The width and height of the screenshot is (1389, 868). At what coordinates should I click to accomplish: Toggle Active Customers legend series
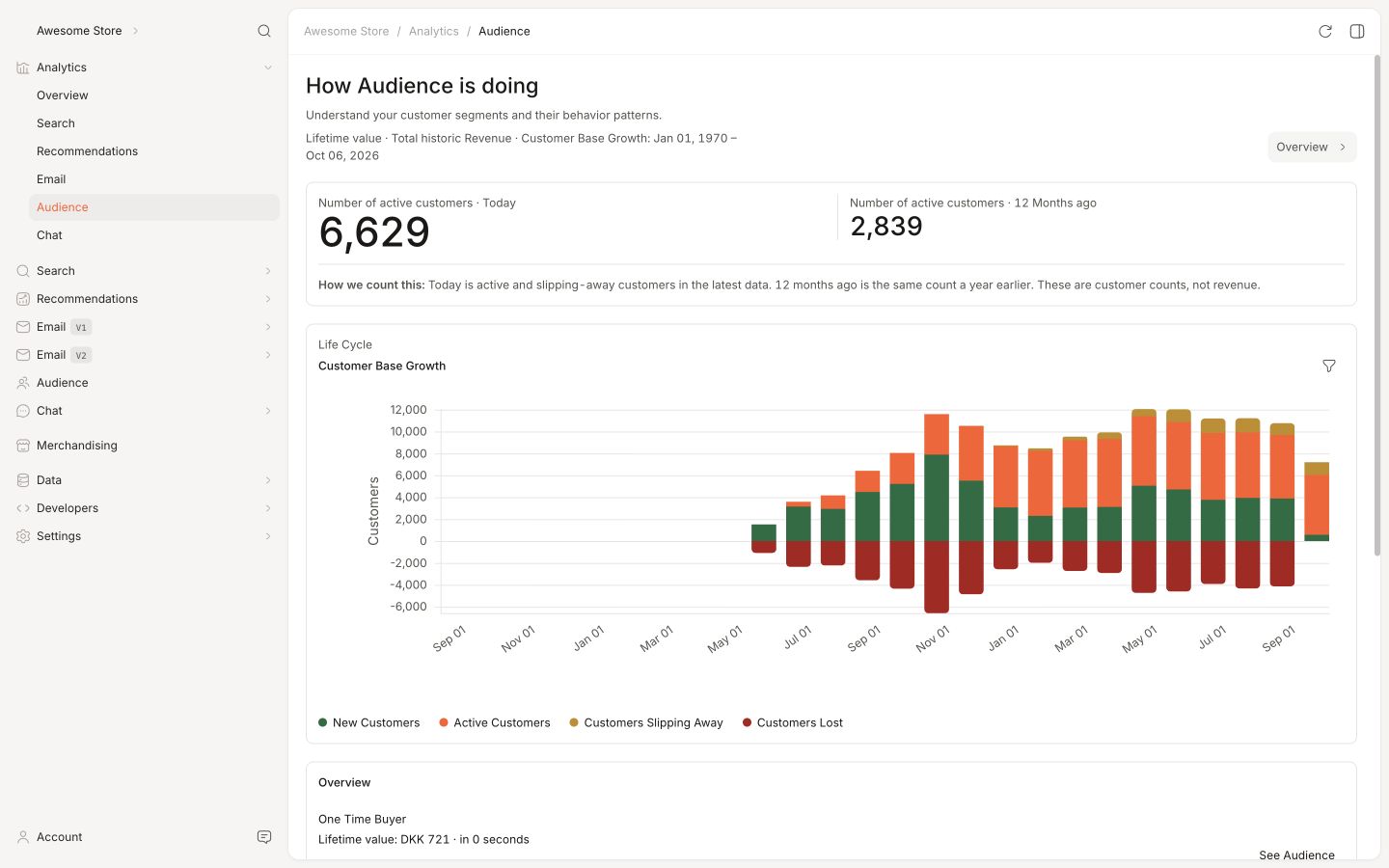494,722
